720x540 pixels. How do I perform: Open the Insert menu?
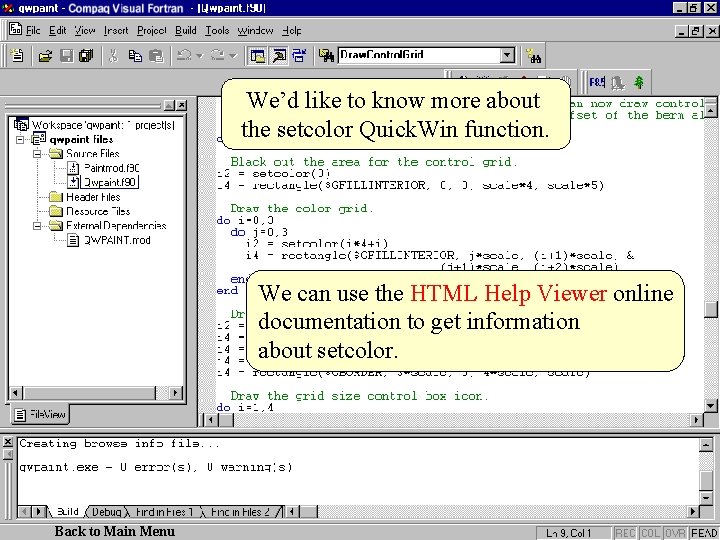click(116, 30)
